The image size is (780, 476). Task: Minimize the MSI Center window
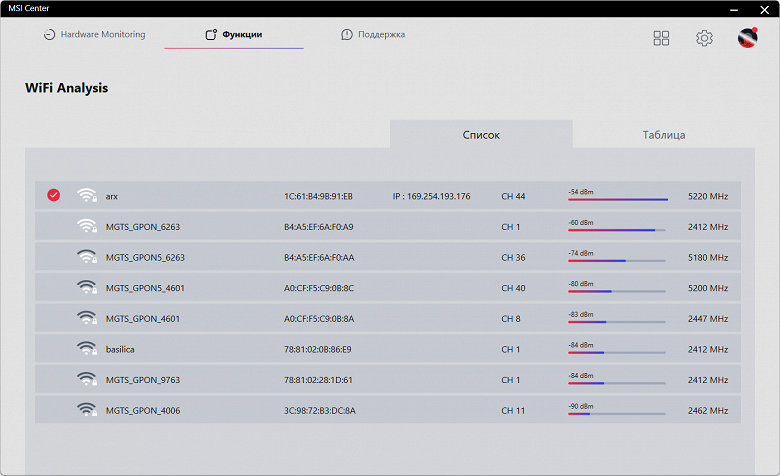[734, 9]
